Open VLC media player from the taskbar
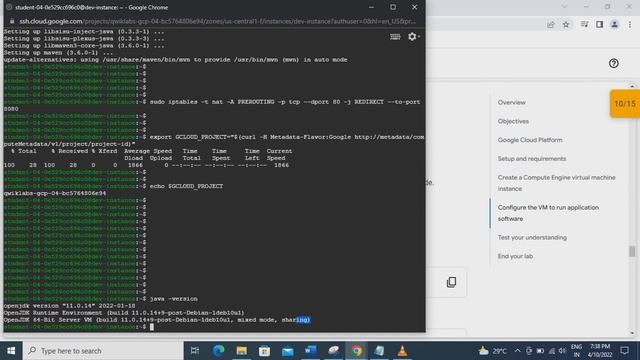 click(402, 351)
